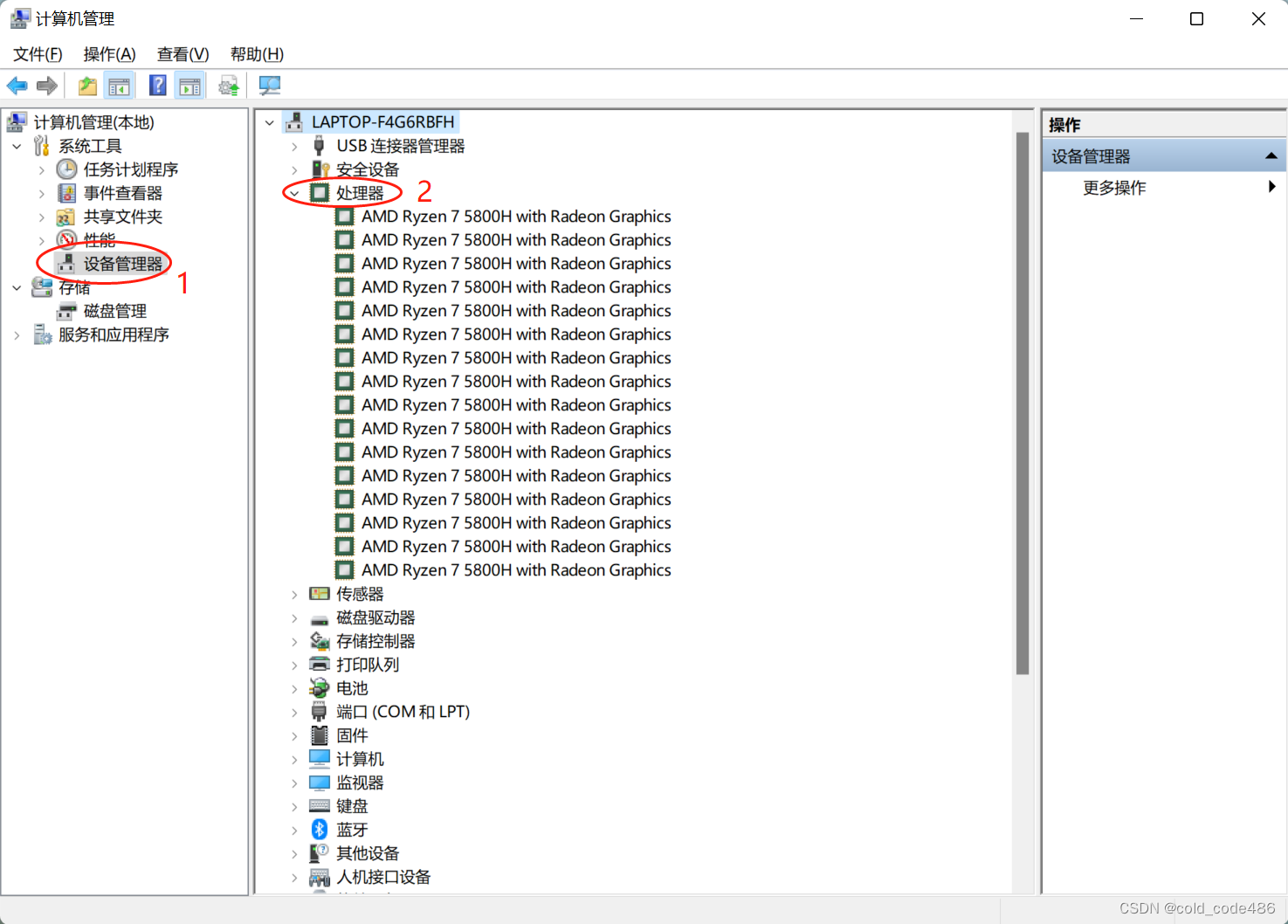The height and width of the screenshot is (924, 1288).
Task: Click the Performance (性能) icon
Action: [66, 239]
